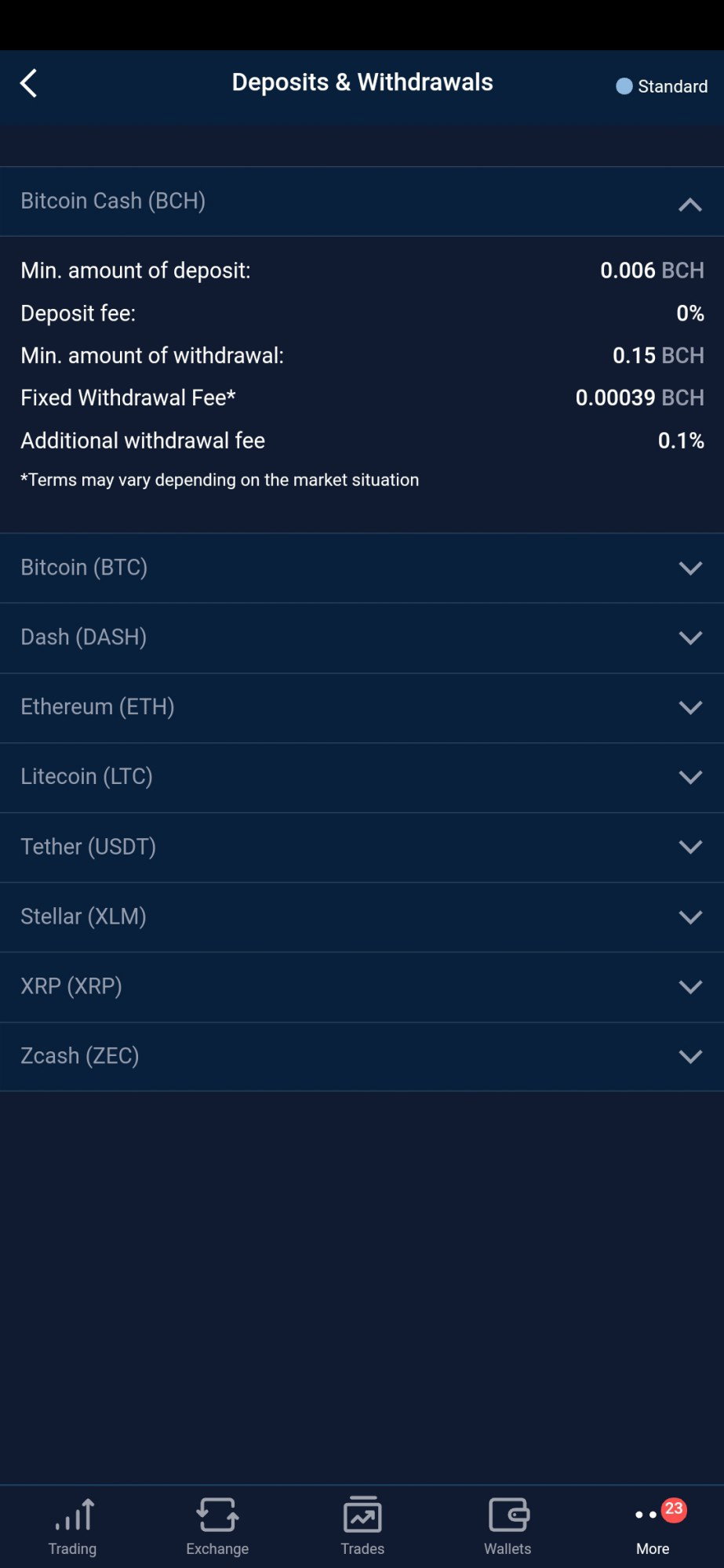Tap the red 23 notification badge

click(674, 1508)
